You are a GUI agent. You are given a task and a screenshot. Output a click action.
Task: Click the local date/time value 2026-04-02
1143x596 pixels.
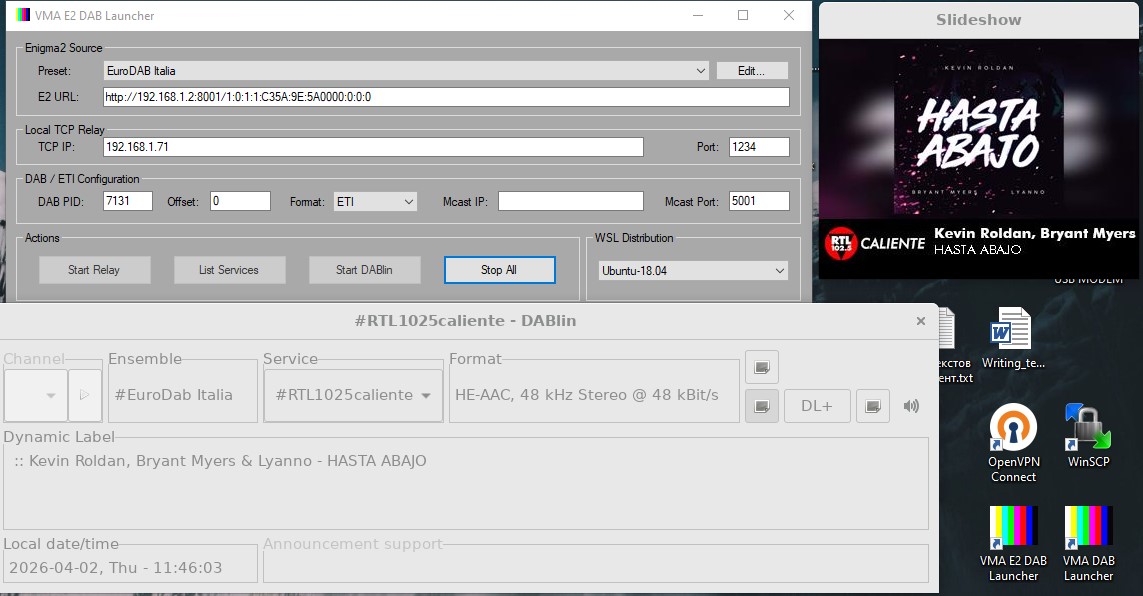(x=115, y=568)
